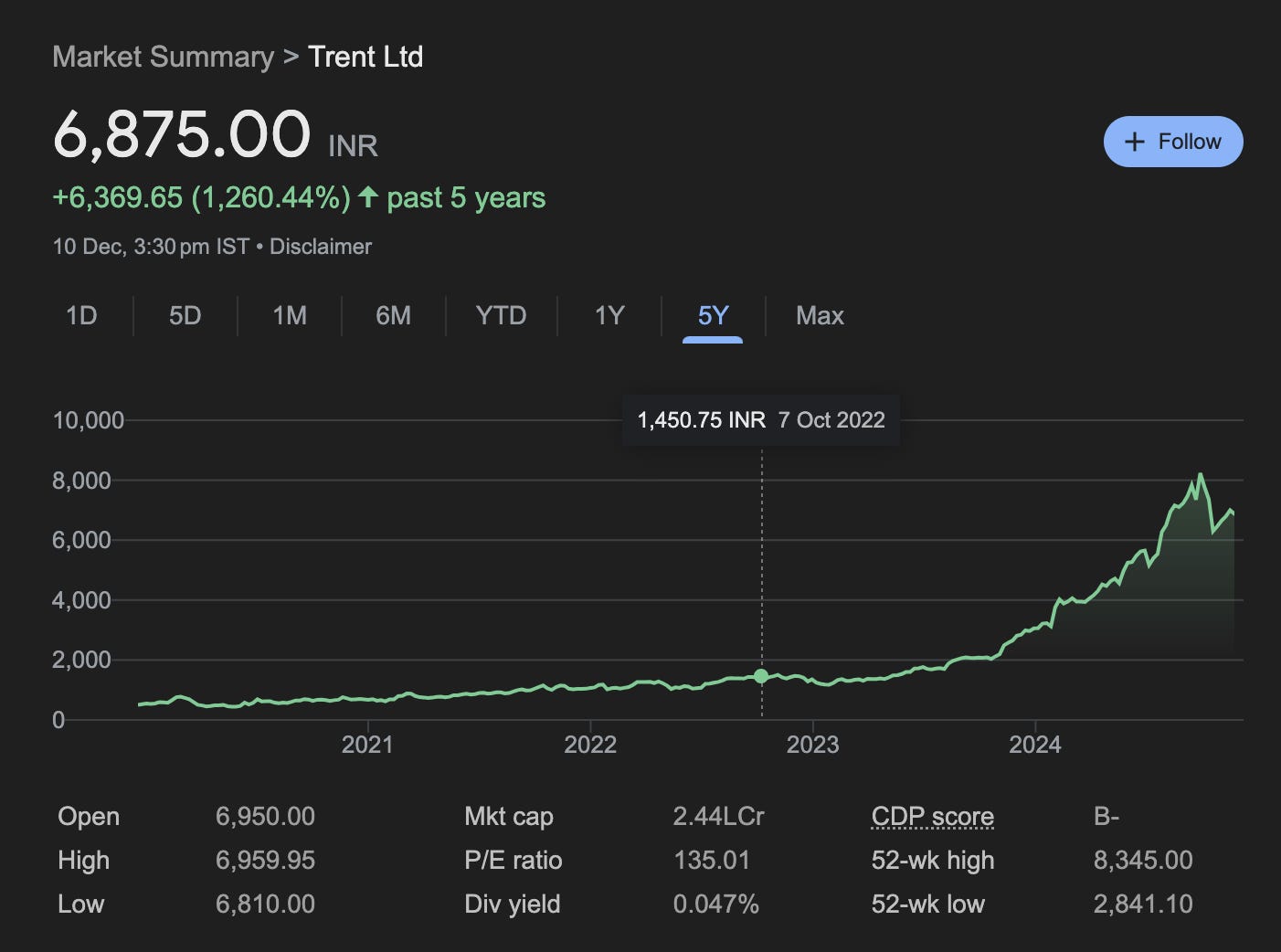Open the Disclaimer link

[321, 247]
